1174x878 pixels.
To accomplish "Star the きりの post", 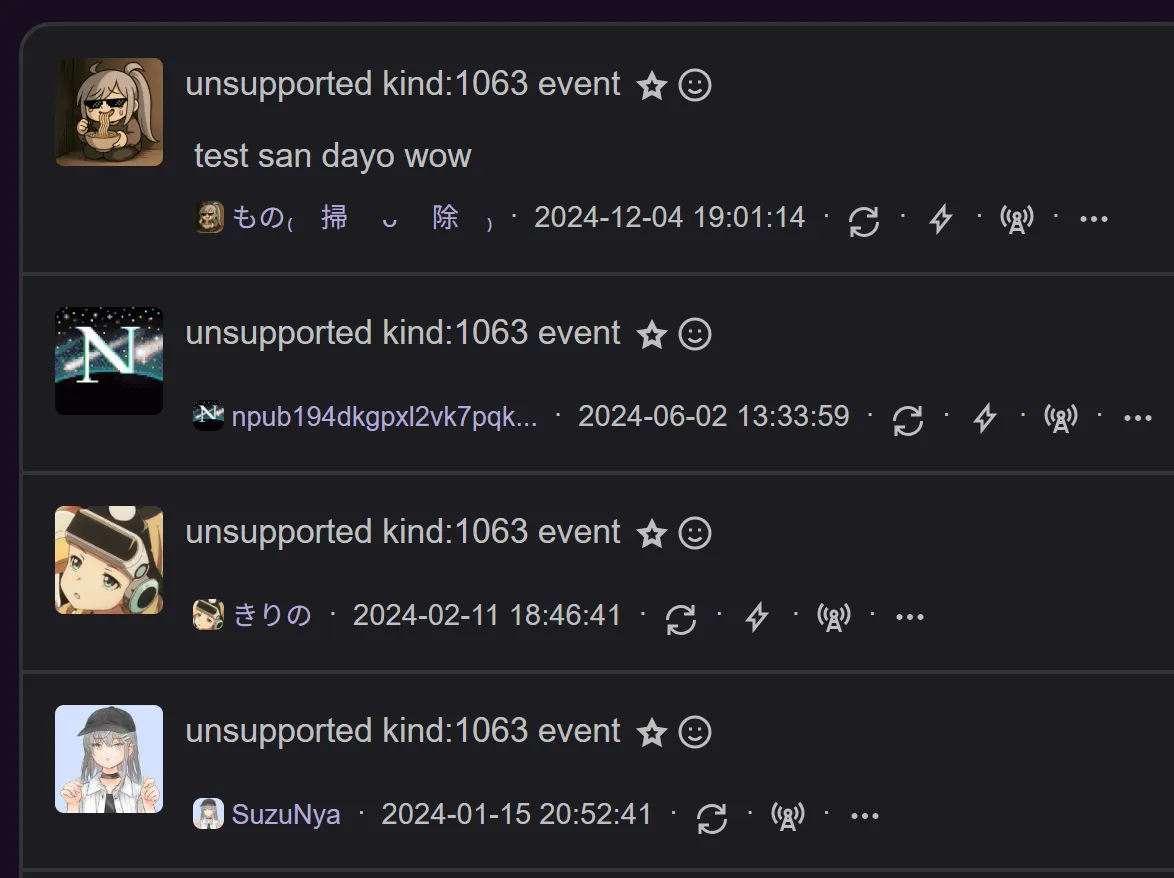I will click(652, 534).
